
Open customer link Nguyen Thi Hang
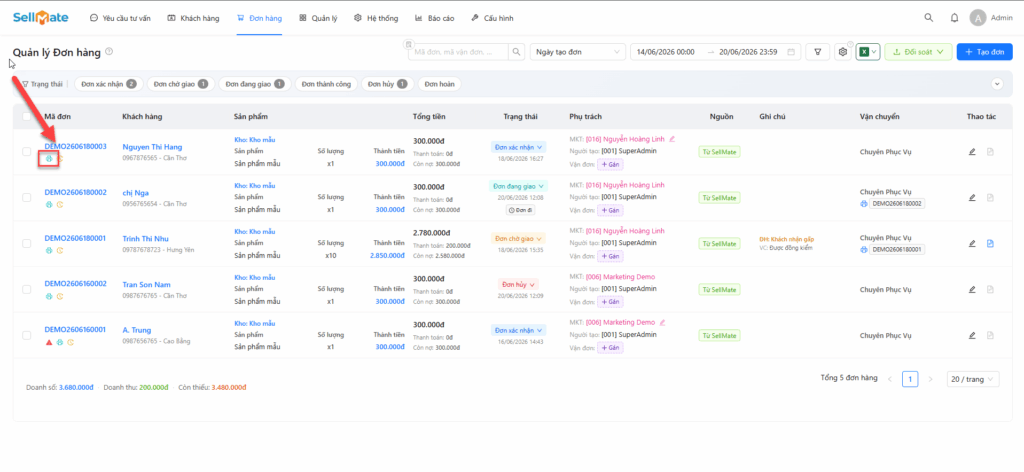coord(152,147)
